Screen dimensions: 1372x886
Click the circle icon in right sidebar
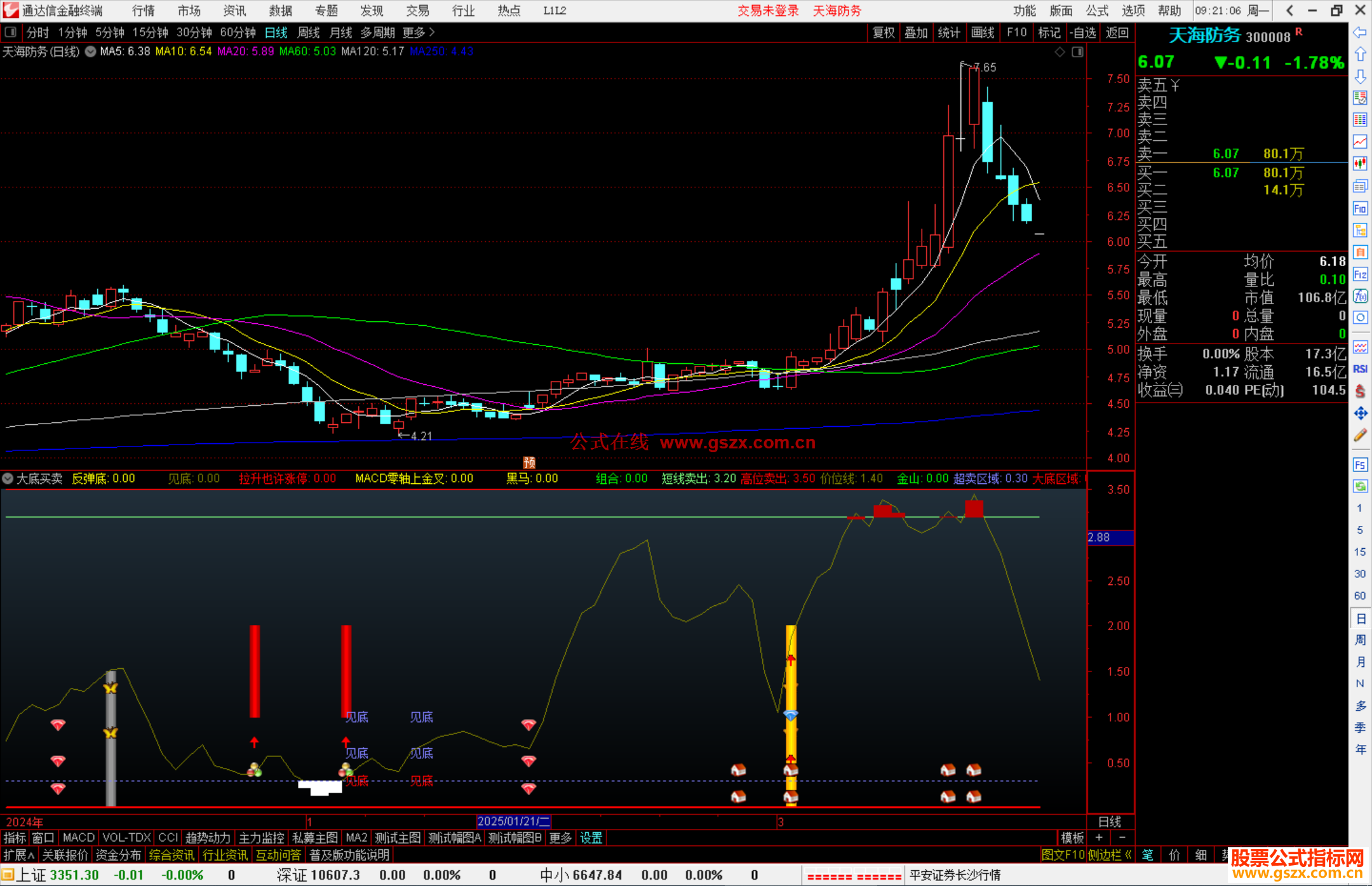pos(1360,318)
